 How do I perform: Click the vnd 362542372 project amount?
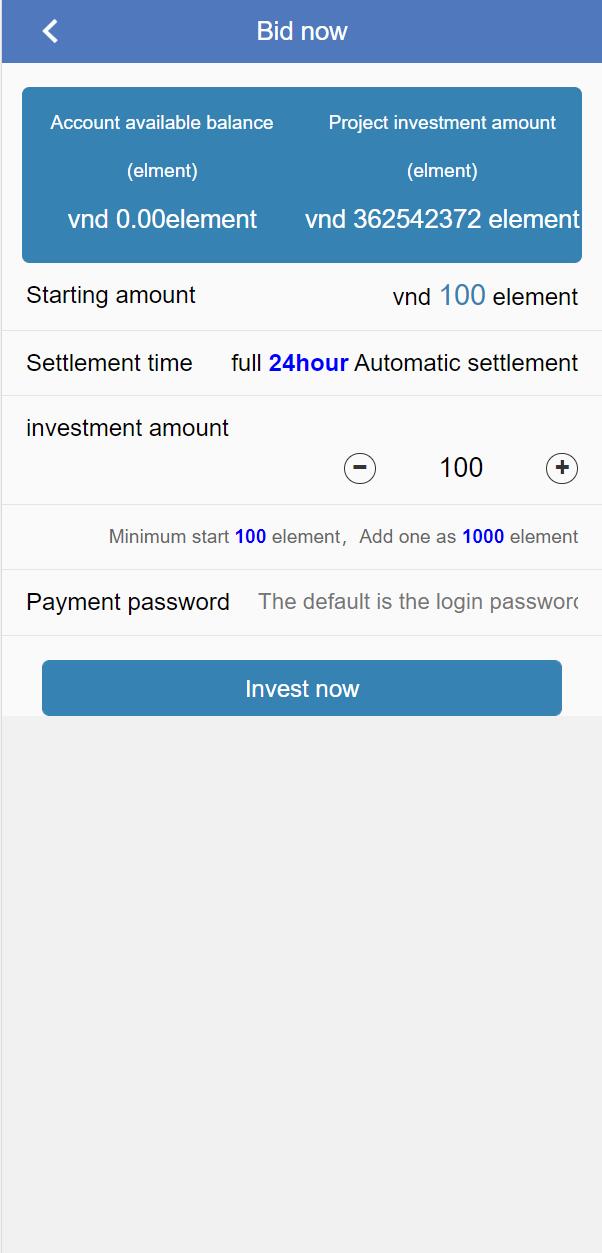point(442,219)
